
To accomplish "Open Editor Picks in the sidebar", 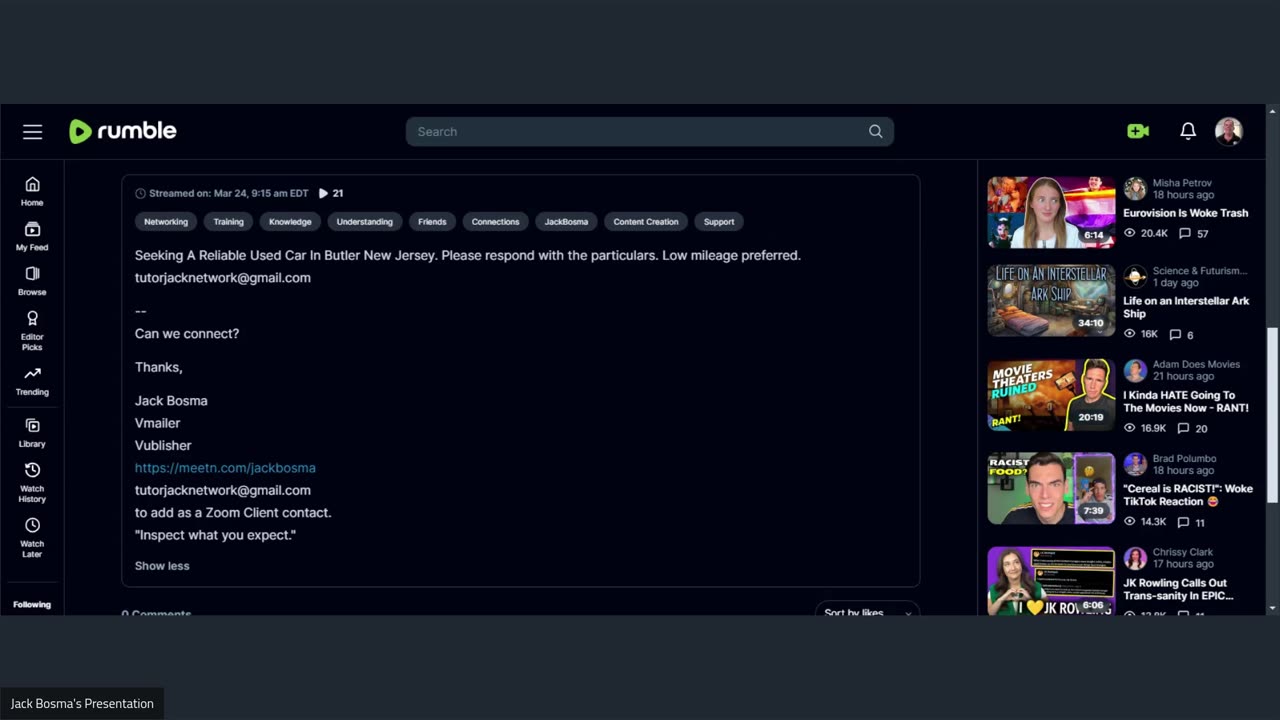I will 32,331.
